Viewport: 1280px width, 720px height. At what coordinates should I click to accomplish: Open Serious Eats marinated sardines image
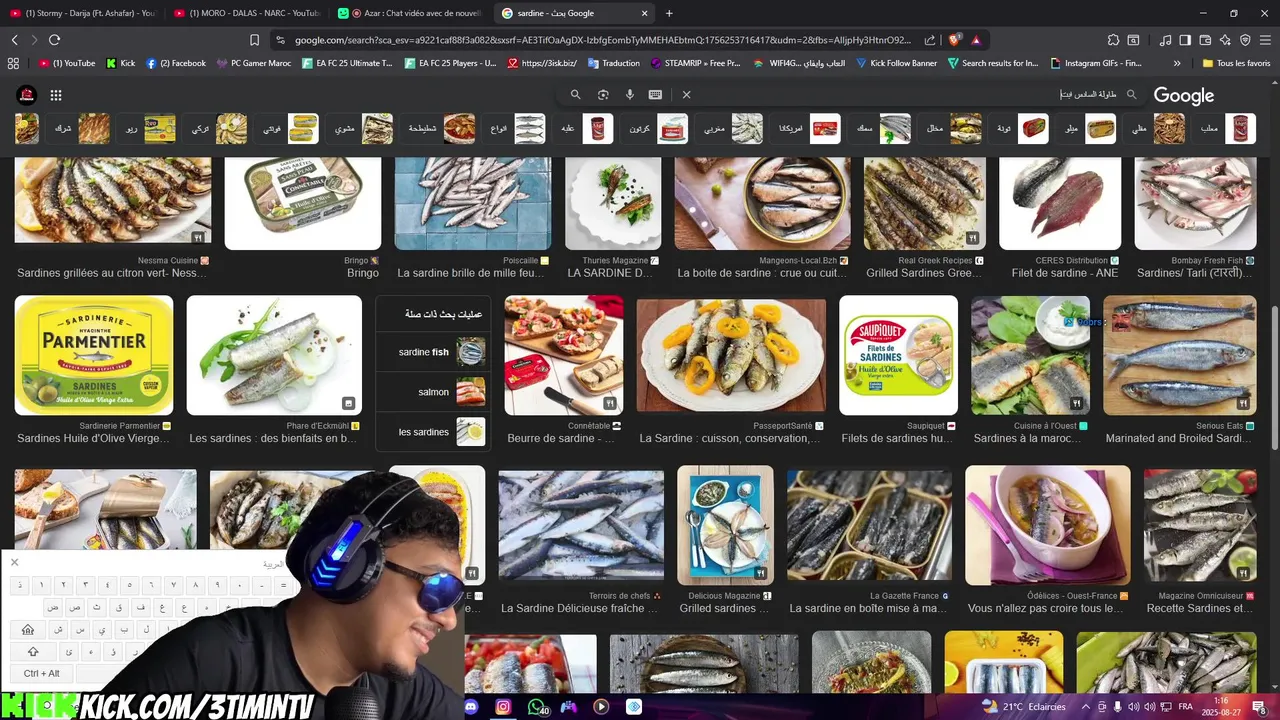(x=1179, y=355)
